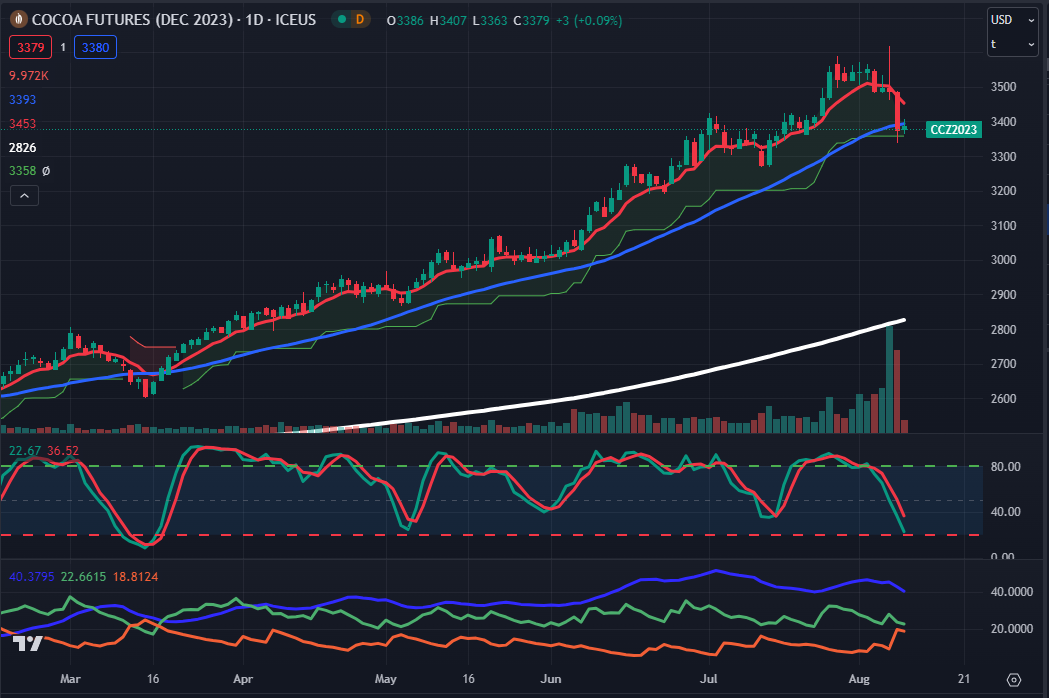Click the 80.00 stochastic axis label
1049x698 pixels.
[1006, 466]
